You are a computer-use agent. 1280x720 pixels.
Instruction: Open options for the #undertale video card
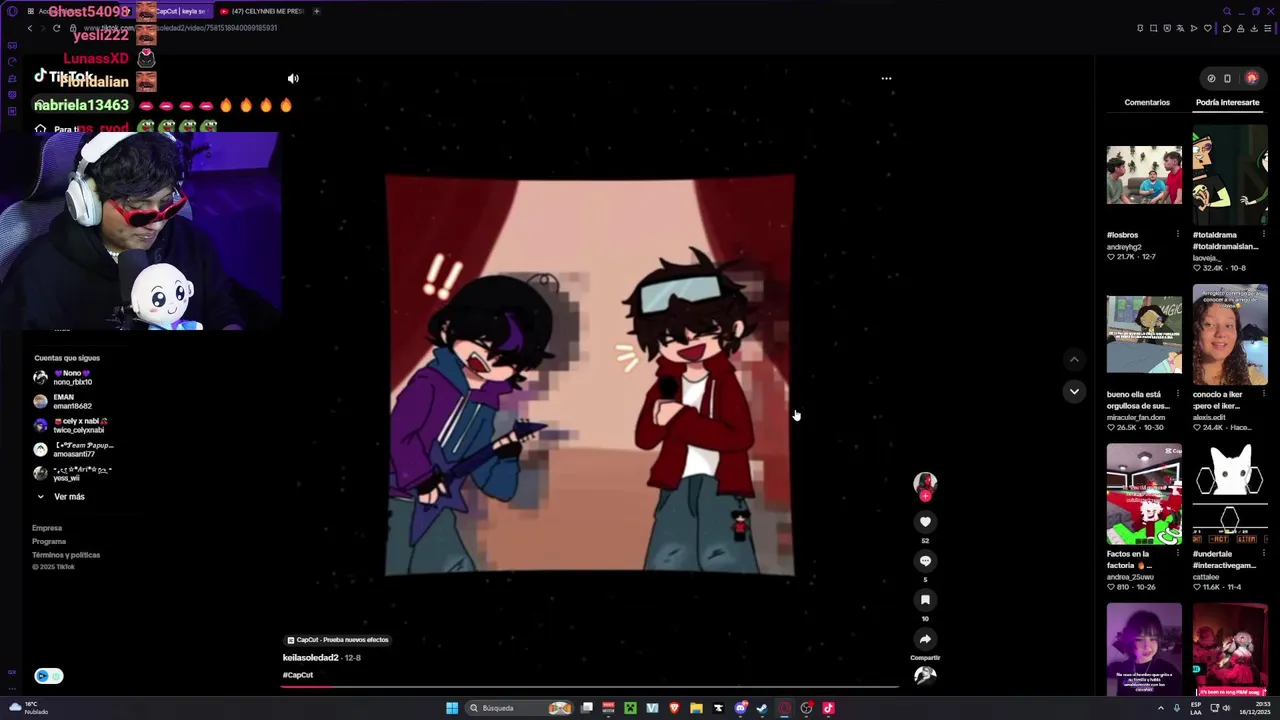pos(1263,554)
